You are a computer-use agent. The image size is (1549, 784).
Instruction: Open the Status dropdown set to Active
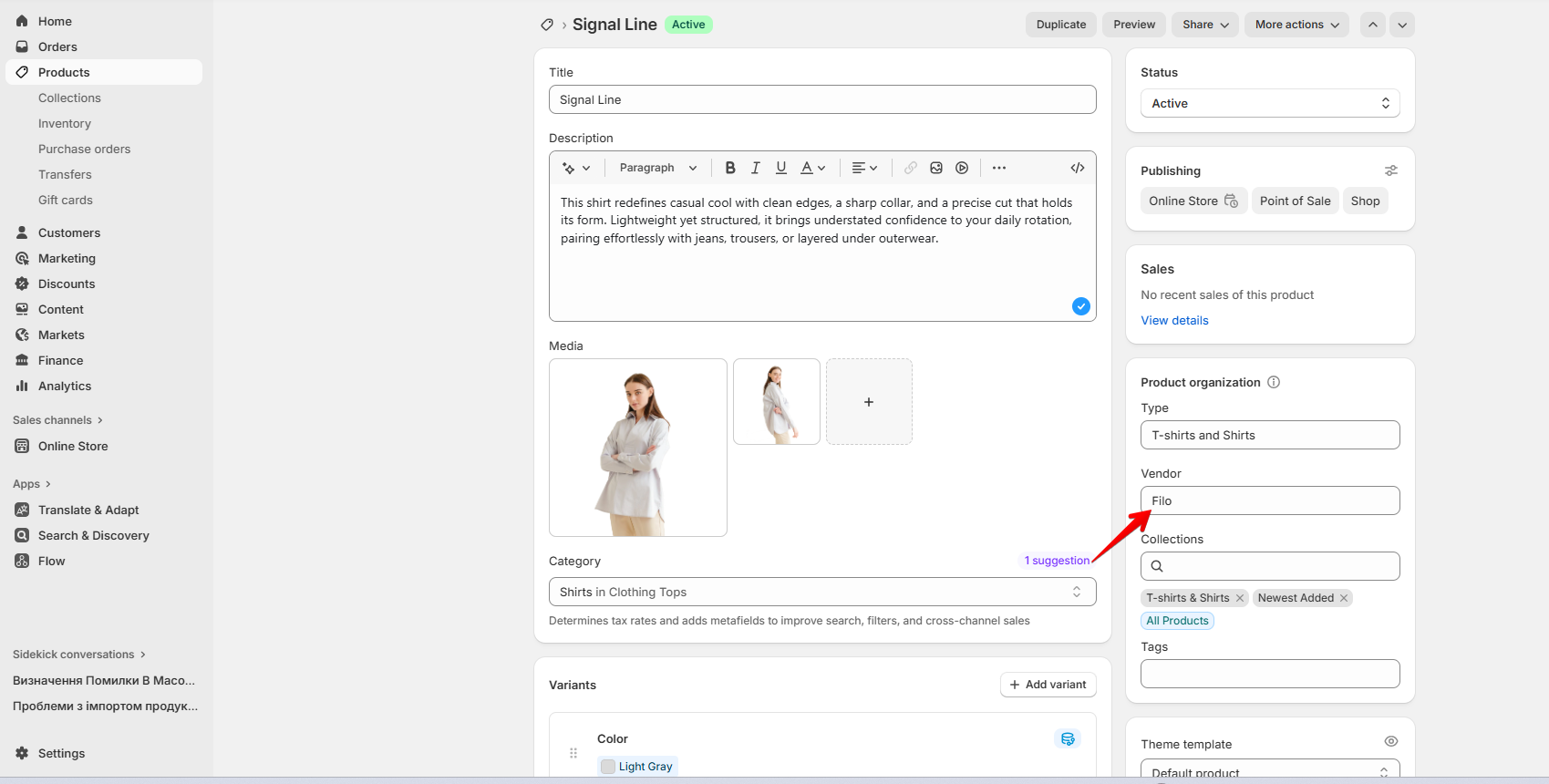(1269, 103)
